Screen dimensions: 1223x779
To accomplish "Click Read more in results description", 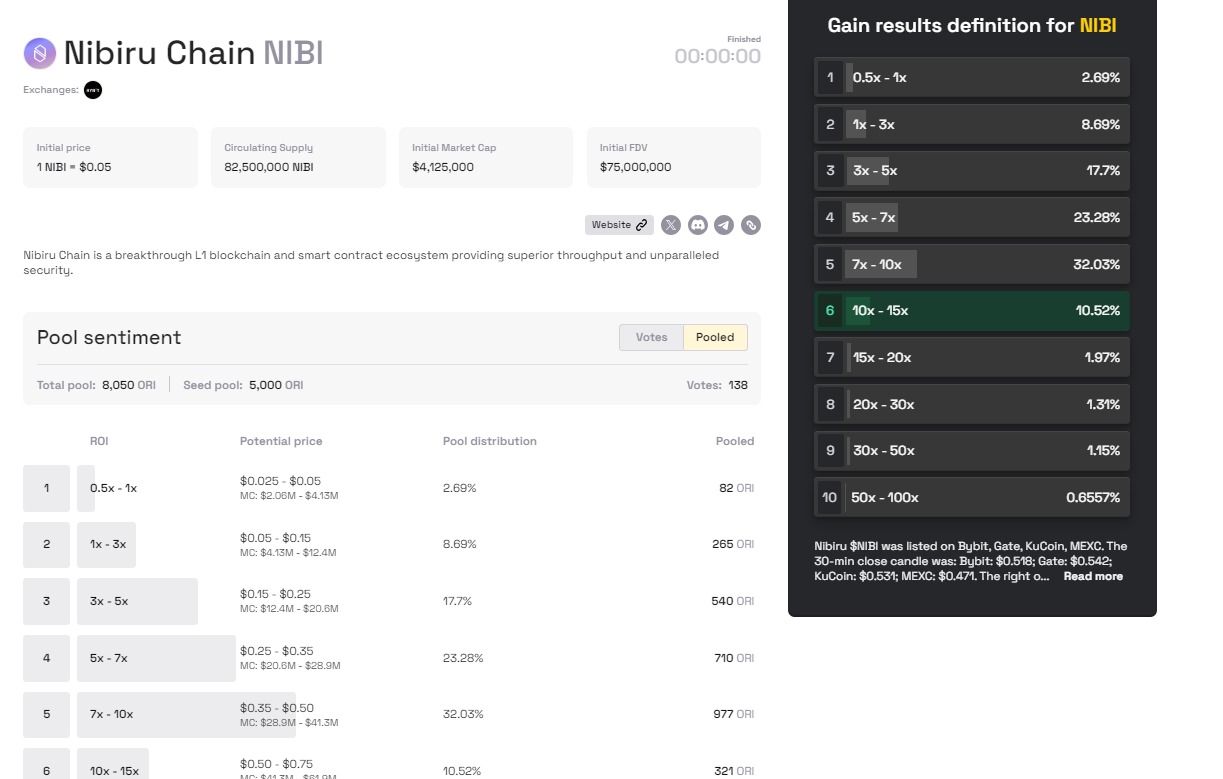I will tap(1093, 576).
